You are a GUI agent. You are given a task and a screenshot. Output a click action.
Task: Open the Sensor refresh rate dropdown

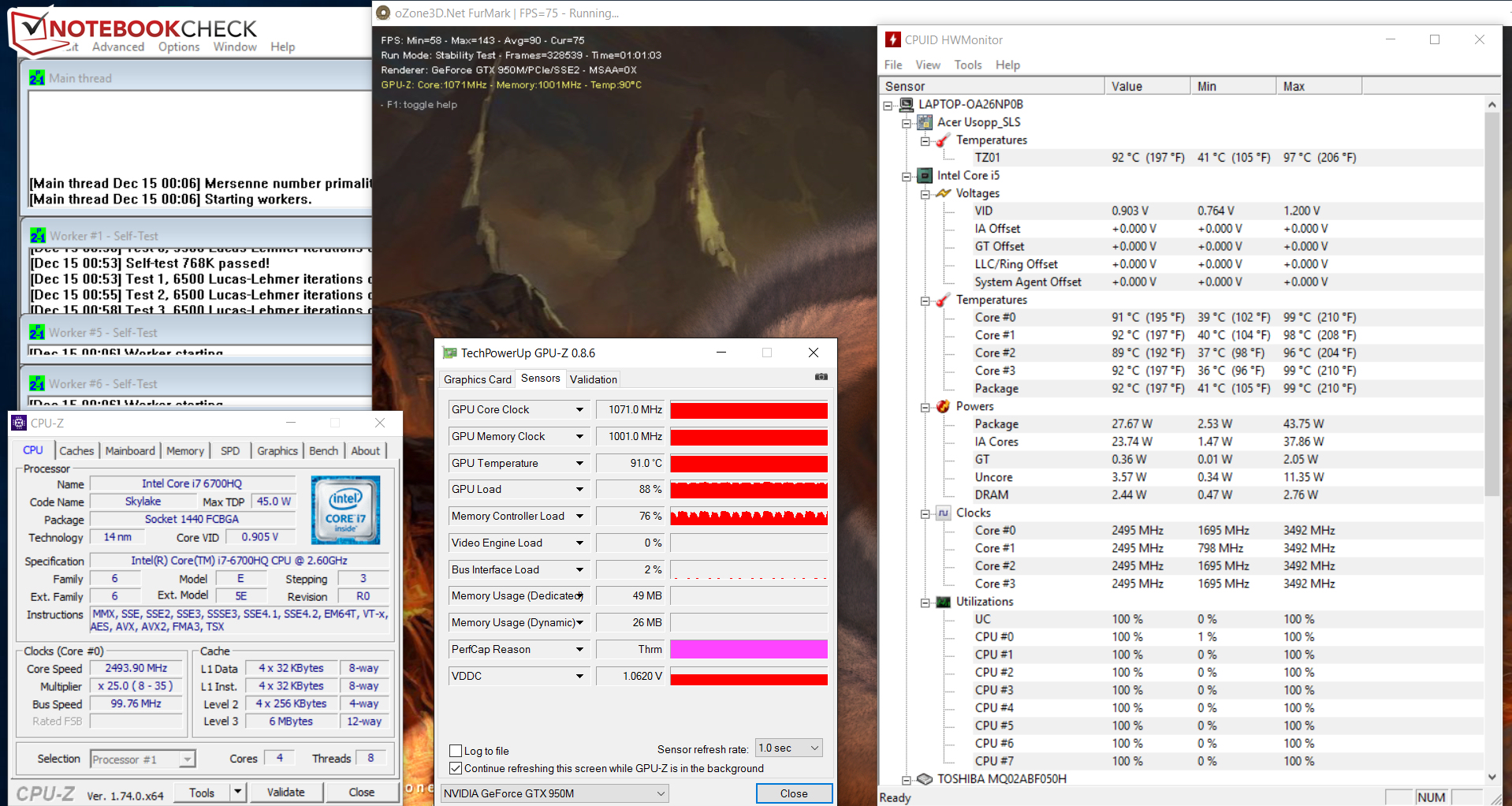[x=789, y=748]
